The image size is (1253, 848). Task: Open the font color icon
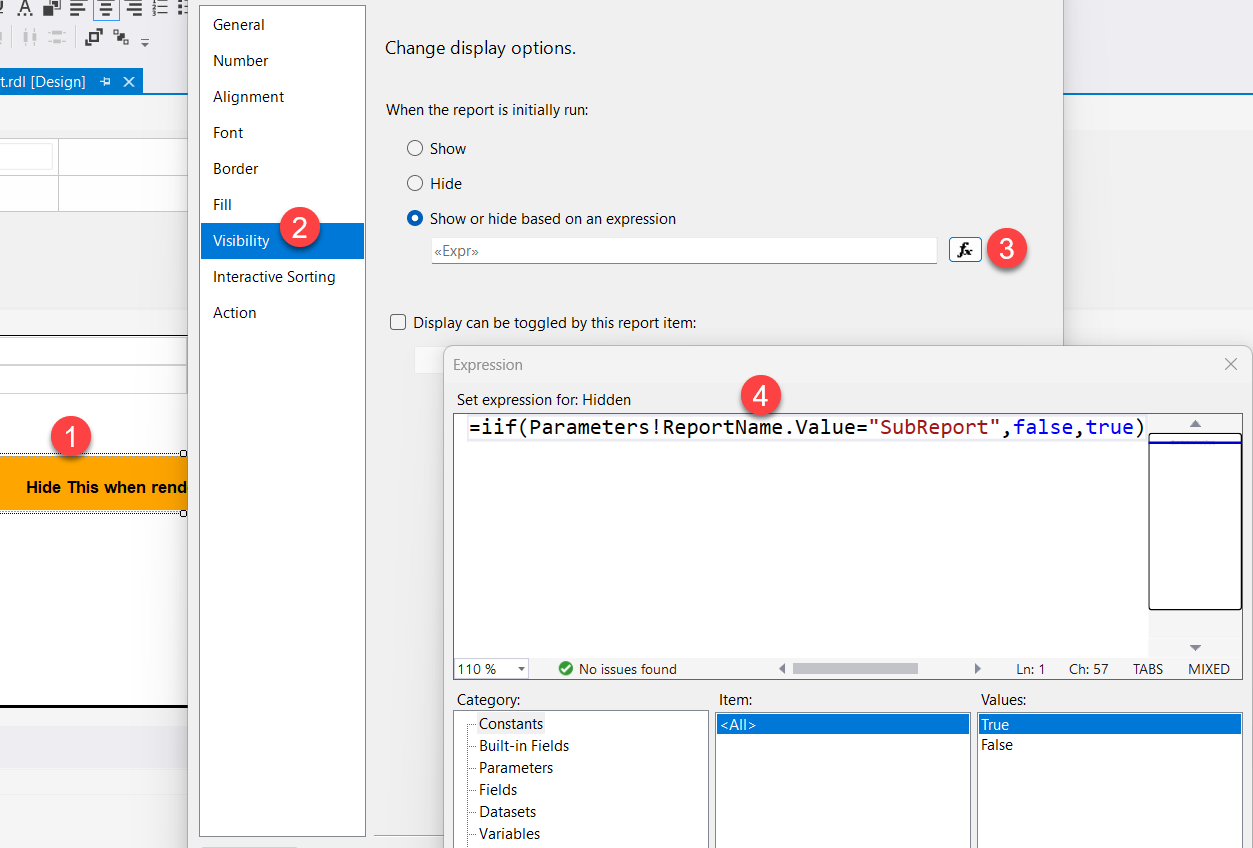tap(26, 9)
